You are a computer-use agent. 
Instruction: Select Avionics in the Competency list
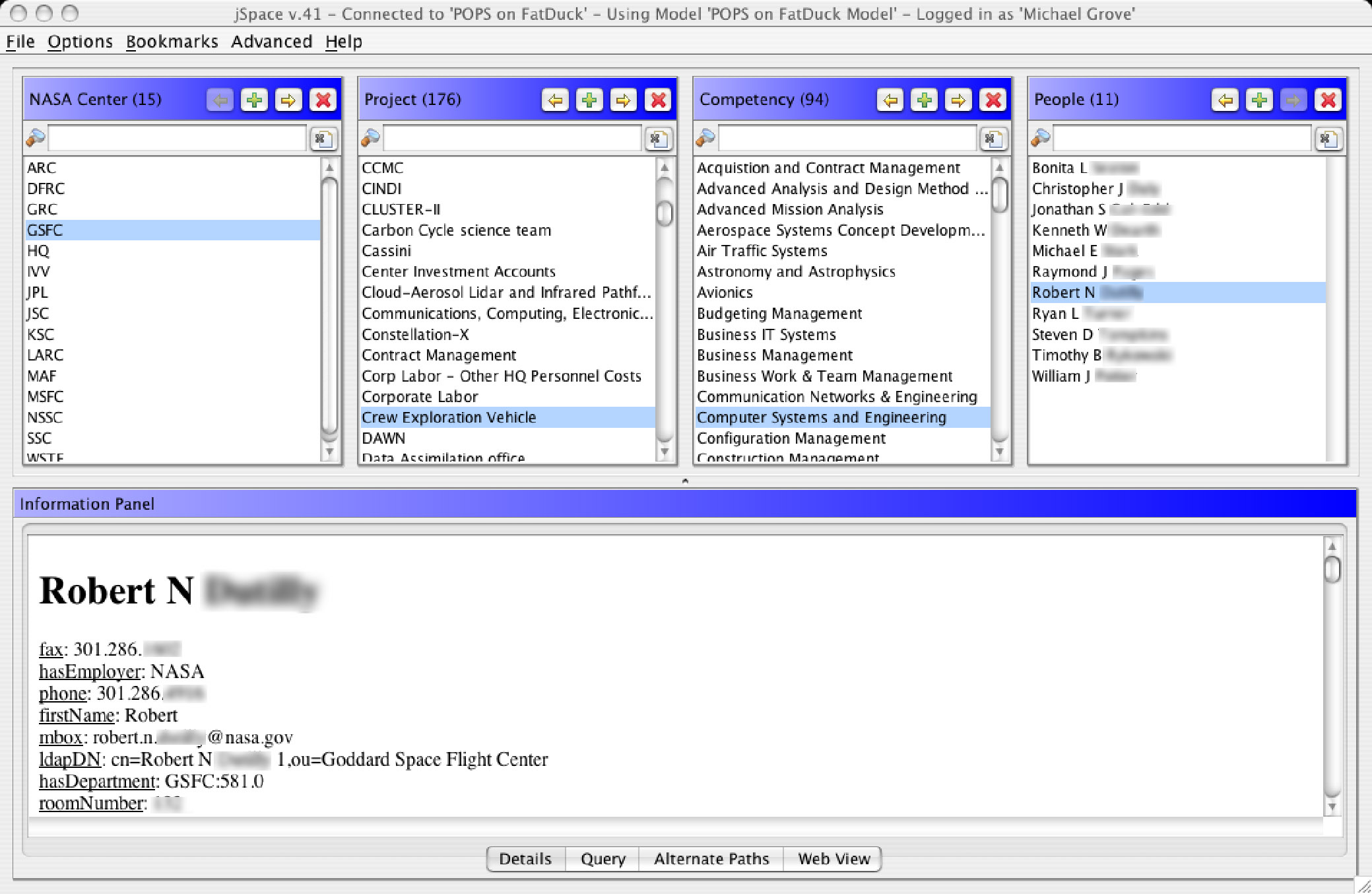pos(725,292)
